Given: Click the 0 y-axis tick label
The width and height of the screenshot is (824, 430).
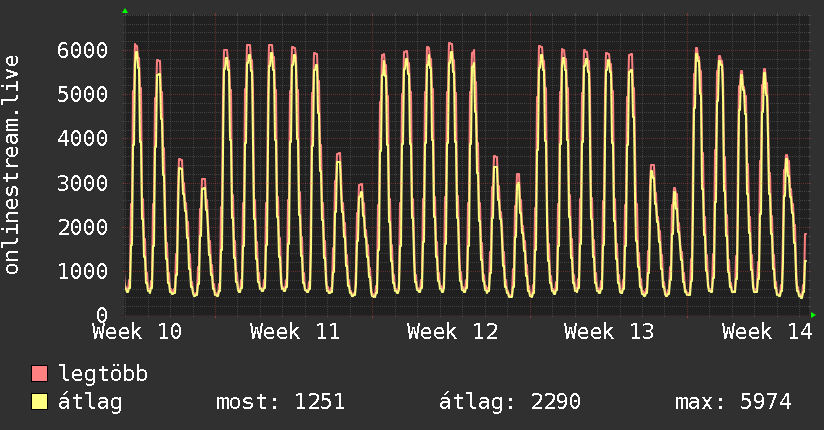Looking at the screenshot, I should (102, 315).
